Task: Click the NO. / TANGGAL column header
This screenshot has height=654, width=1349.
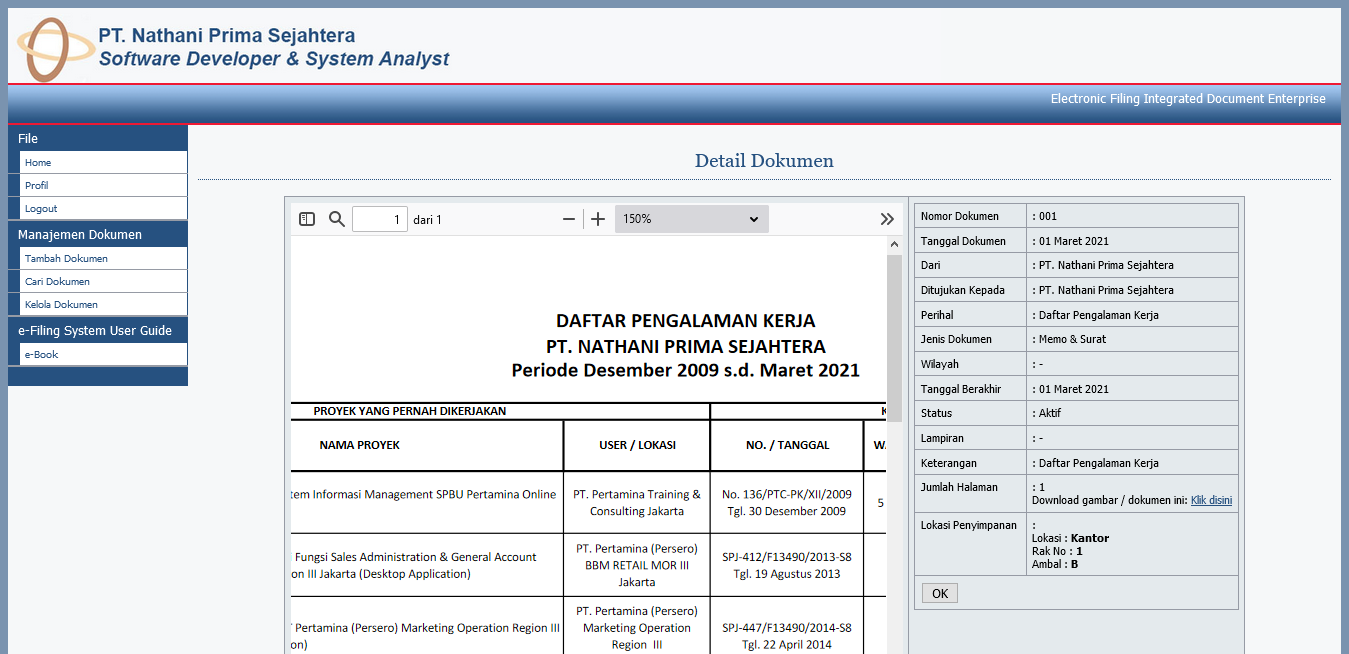Action: coord(787,445)
